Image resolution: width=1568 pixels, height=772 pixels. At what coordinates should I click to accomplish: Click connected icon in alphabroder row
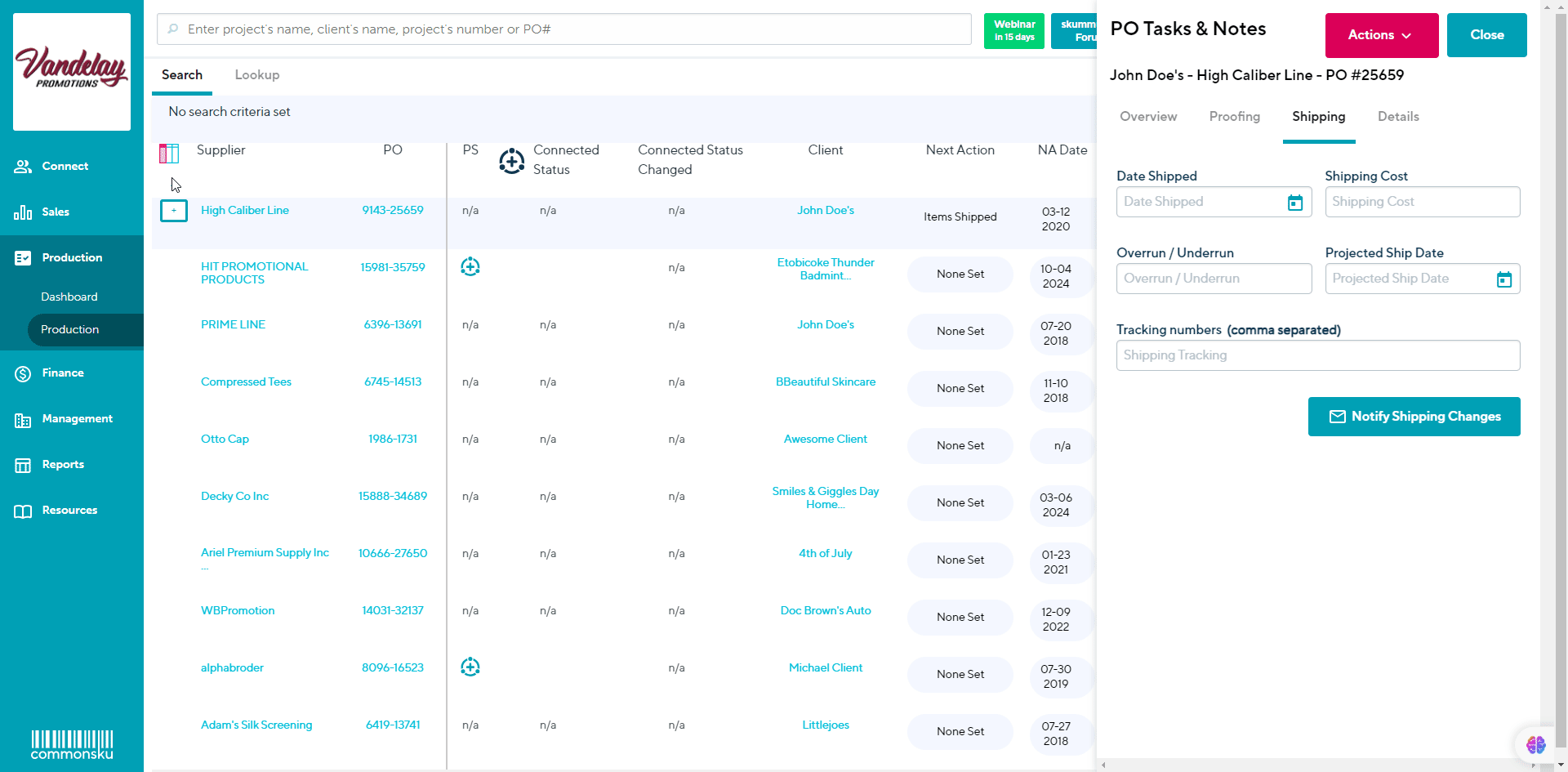tap(470, 667)
